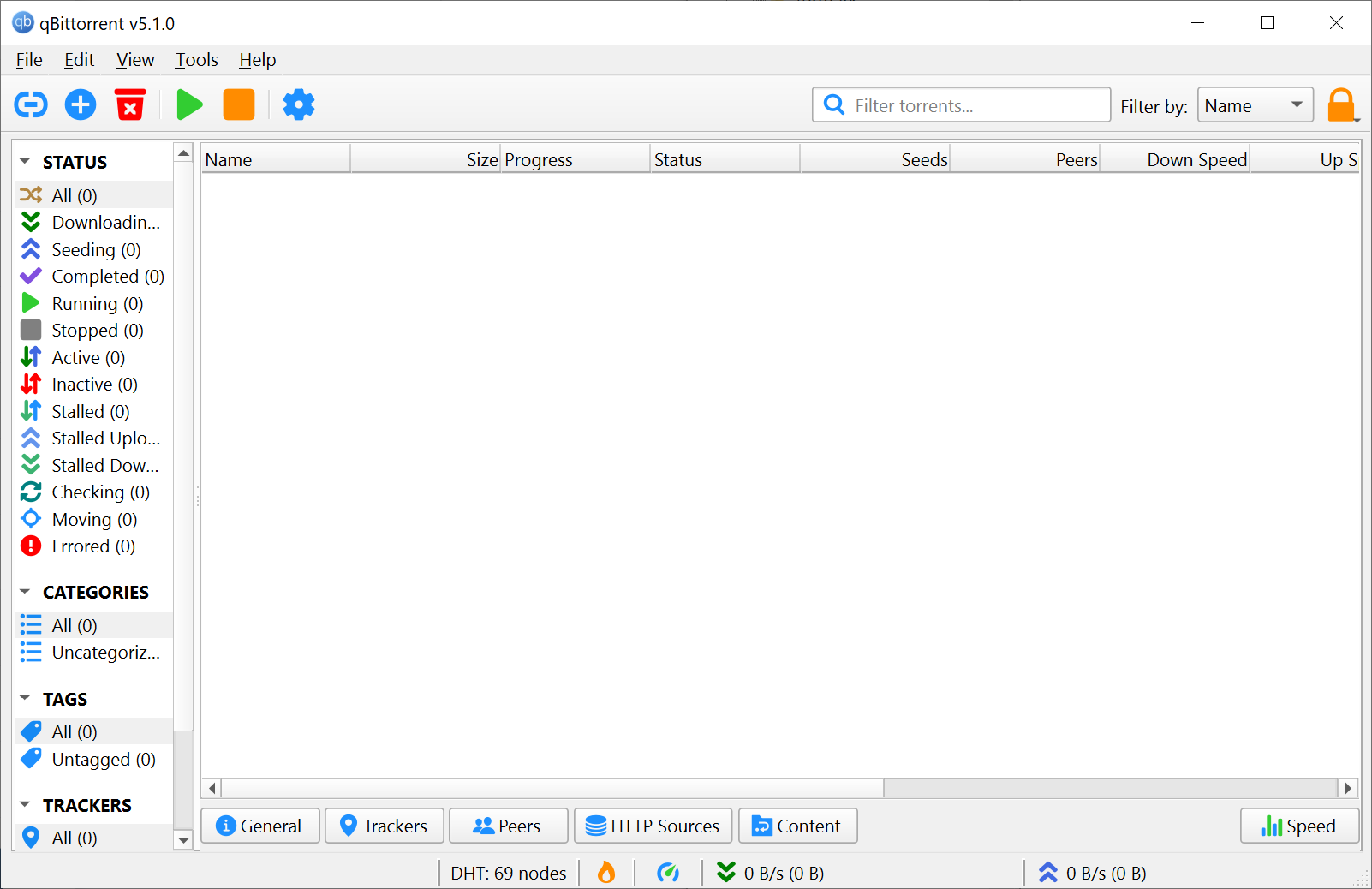Select the Stalled Uploading status filter
1372x889 pixels.
click(x=93, y=439)
